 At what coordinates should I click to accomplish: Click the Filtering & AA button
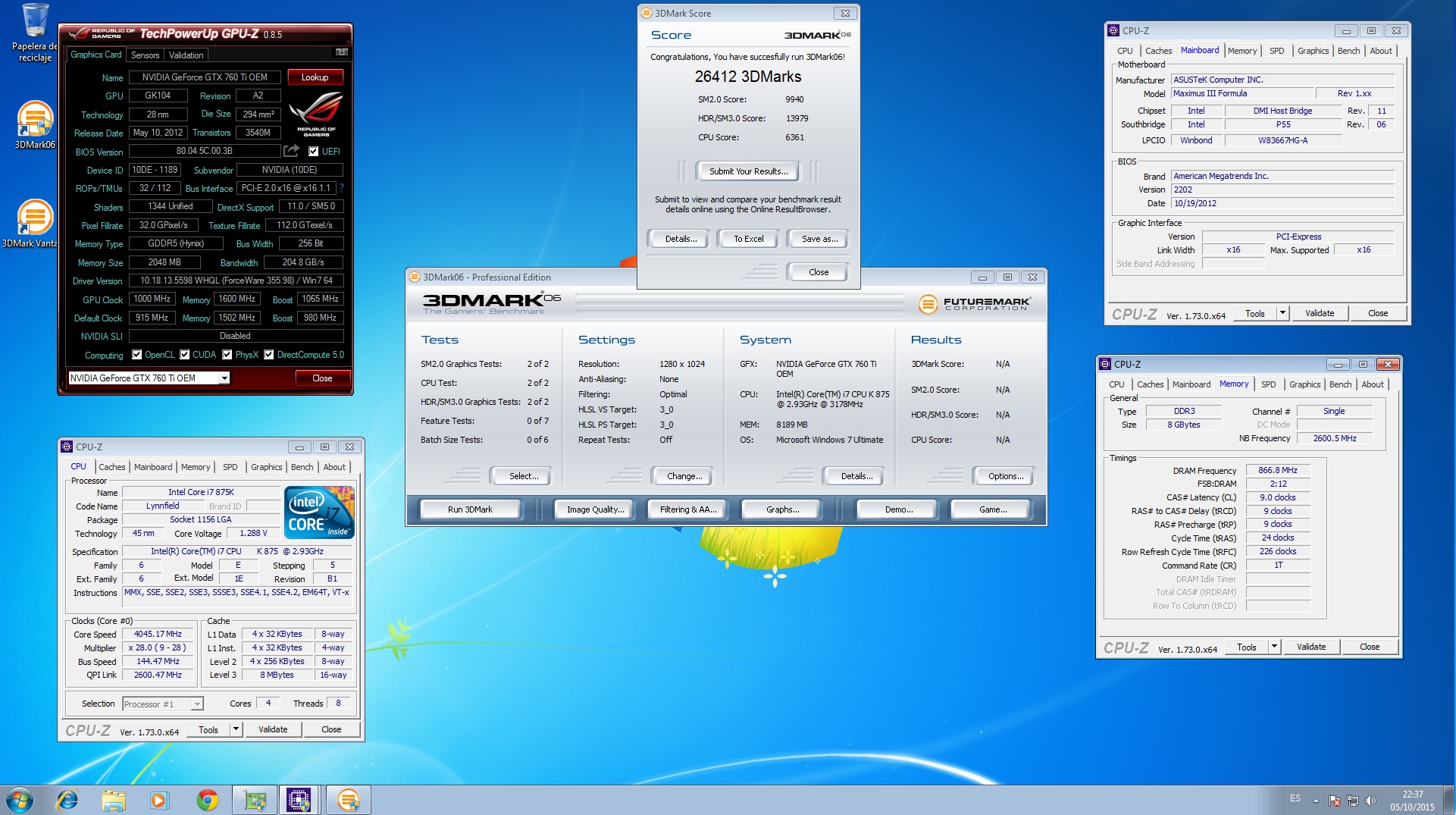coord(687,509)
